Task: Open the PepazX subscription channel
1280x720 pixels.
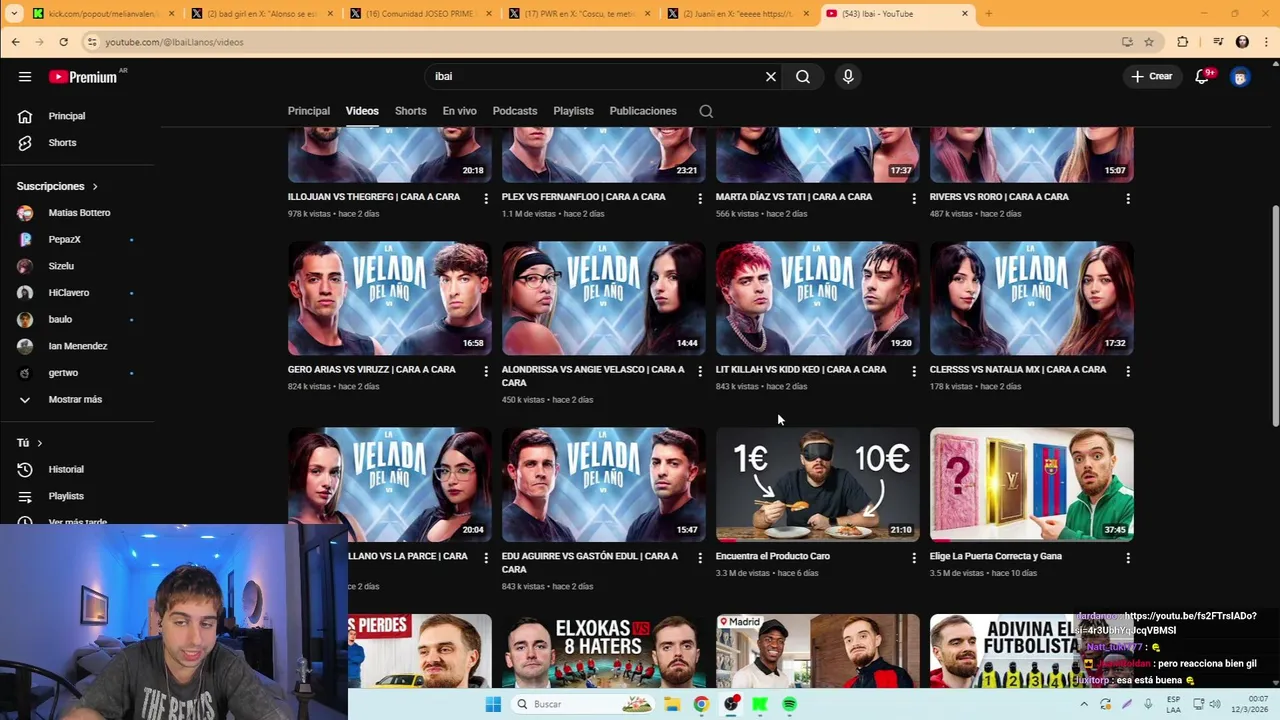Action: (64, 239)
